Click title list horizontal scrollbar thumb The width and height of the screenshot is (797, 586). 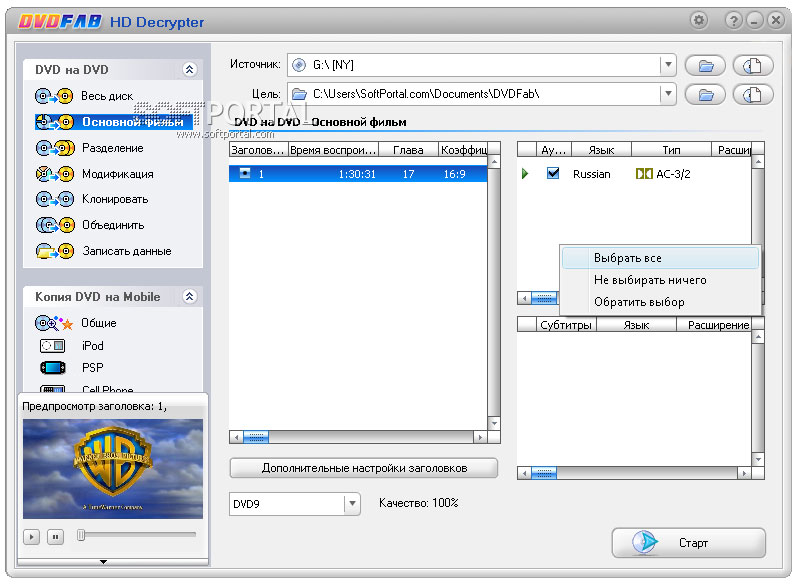pyautogui.click(x=256, y=437)
